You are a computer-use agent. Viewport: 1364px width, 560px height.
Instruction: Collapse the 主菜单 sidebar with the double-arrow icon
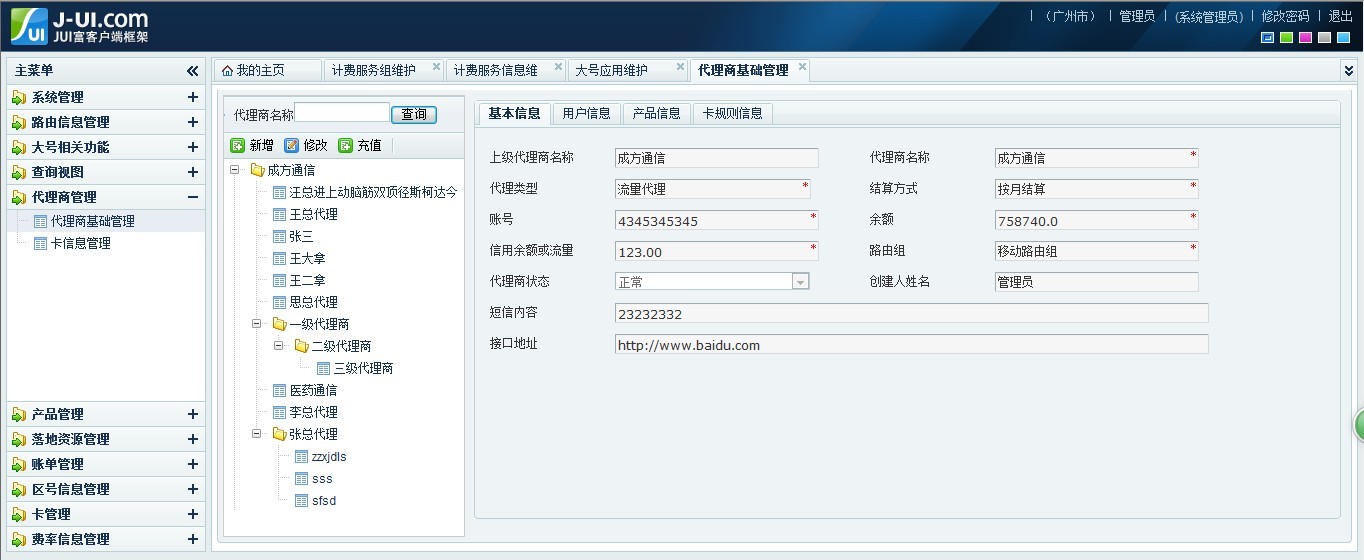[x=193, y=71]
